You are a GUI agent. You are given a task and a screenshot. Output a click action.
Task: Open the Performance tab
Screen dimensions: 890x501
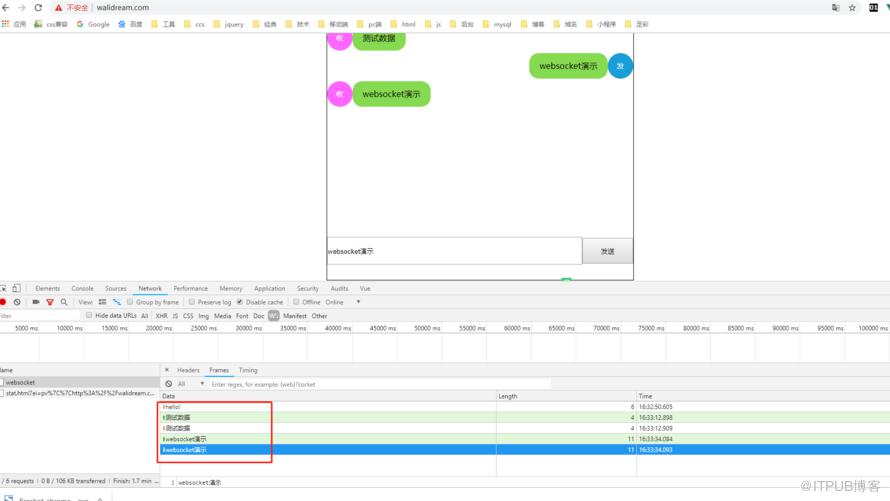click(191, 288)
